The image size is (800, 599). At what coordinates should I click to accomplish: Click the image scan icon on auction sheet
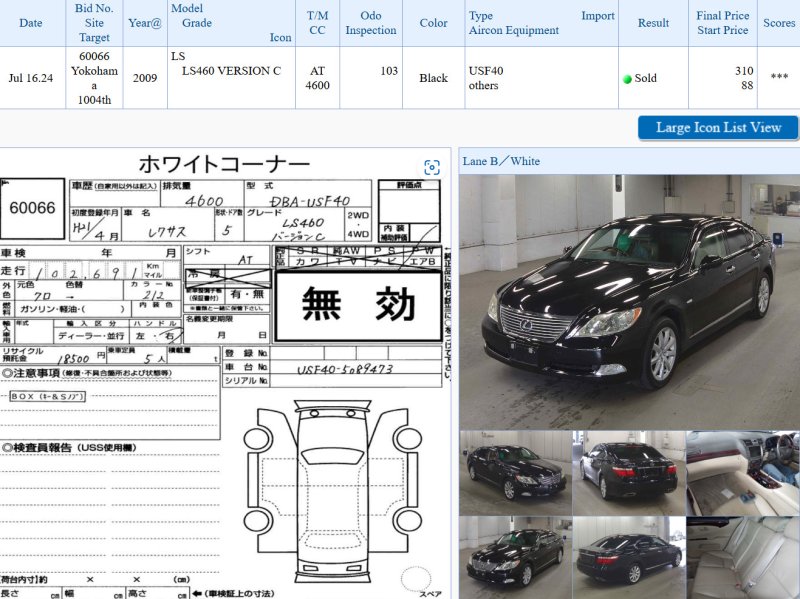click(x=432, y=167)
